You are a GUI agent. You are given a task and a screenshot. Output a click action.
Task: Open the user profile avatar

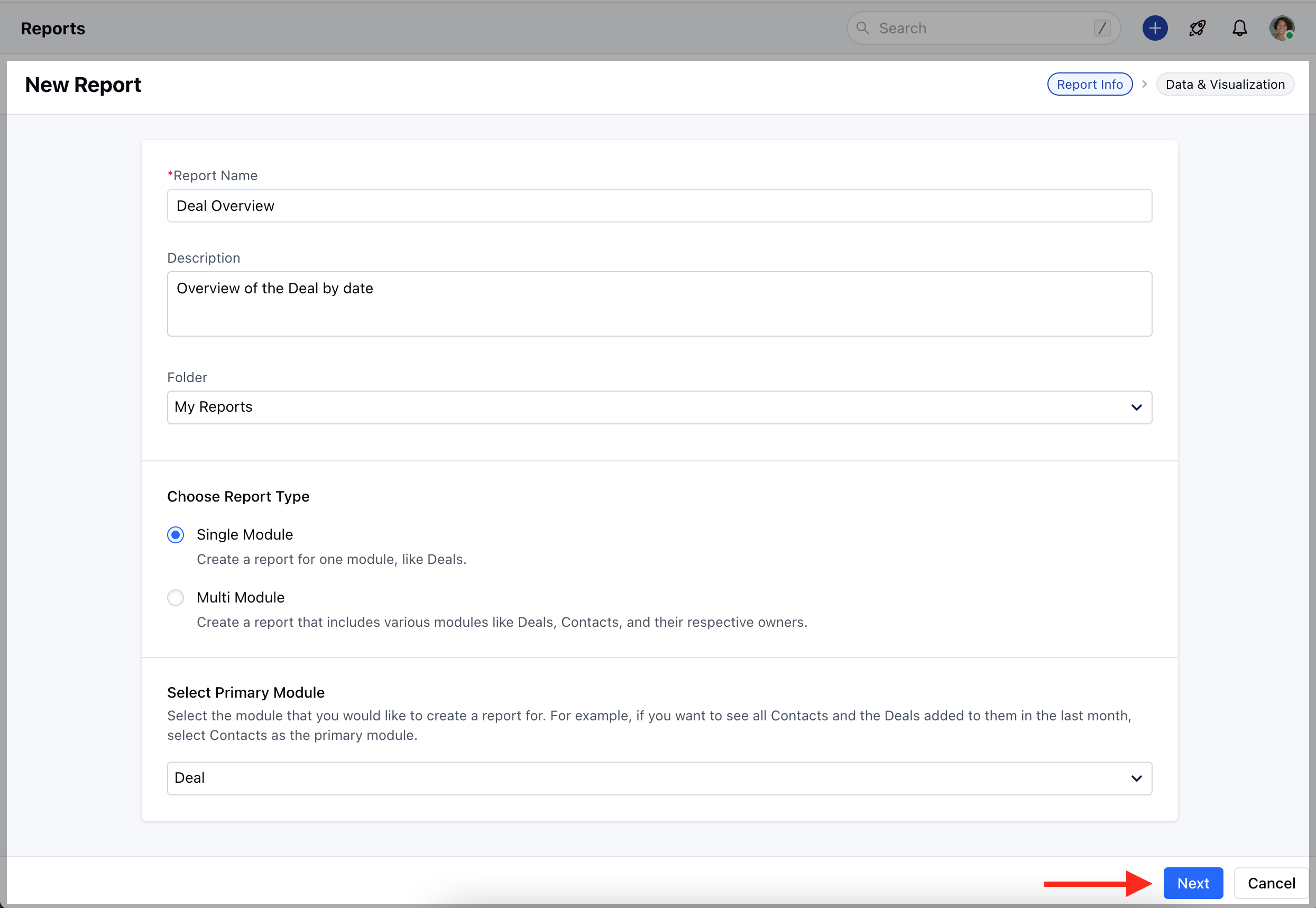1281,29
